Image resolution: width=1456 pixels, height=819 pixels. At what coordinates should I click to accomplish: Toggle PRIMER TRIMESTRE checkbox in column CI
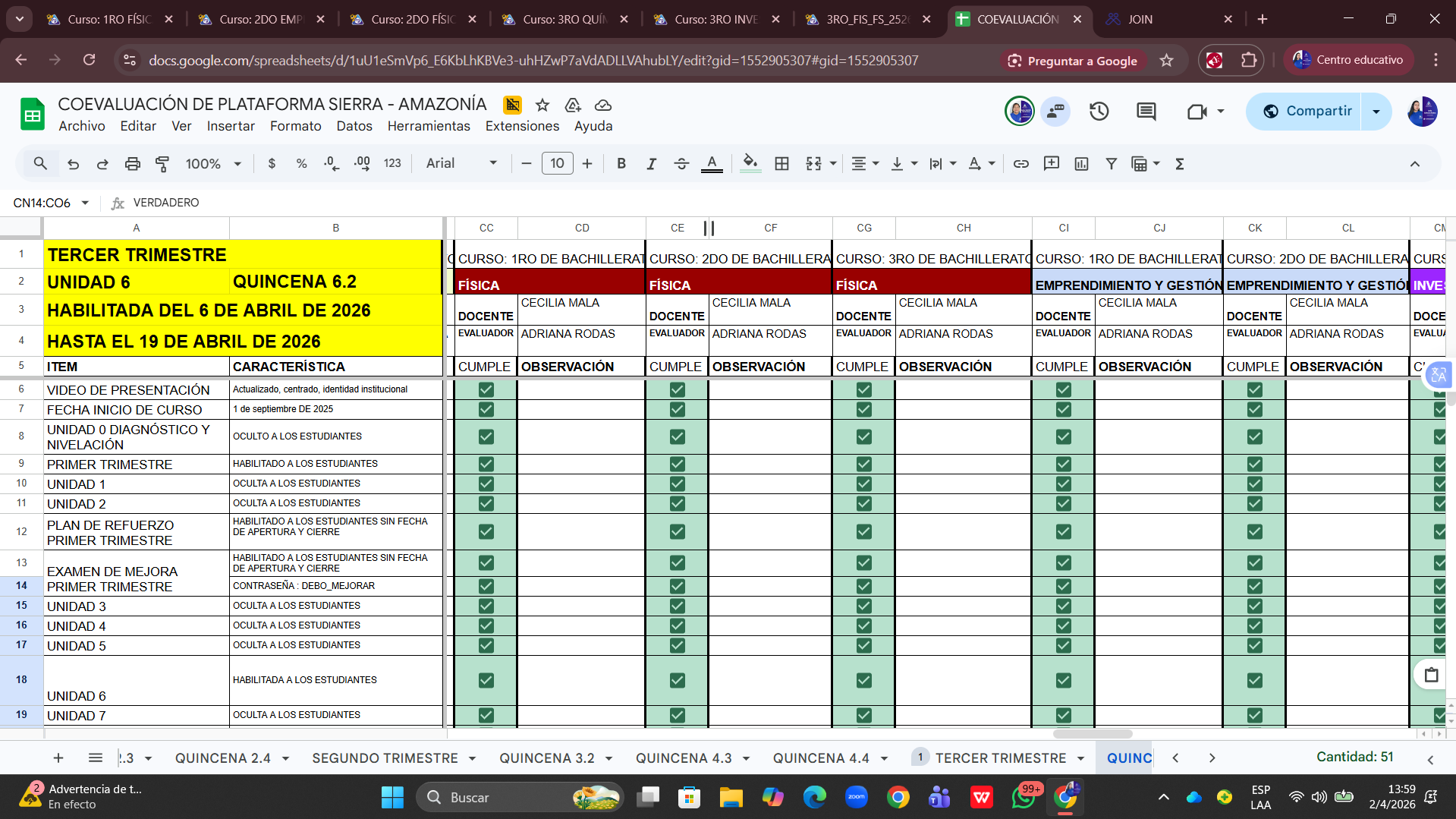[x=1064, y=464]
